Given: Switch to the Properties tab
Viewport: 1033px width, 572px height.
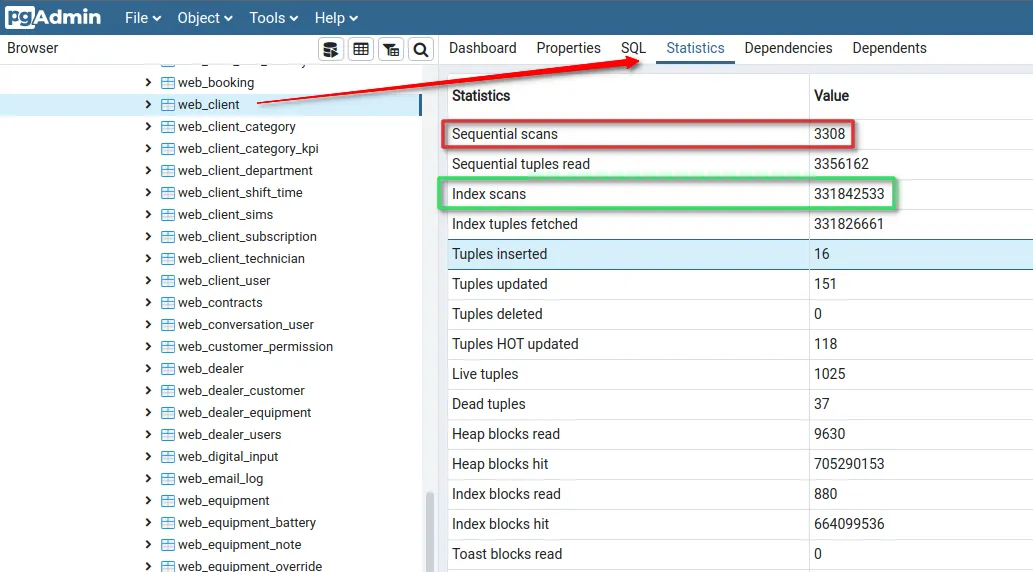Looking at the screenshot, I should pyautogui.click(x=569, y=48).
